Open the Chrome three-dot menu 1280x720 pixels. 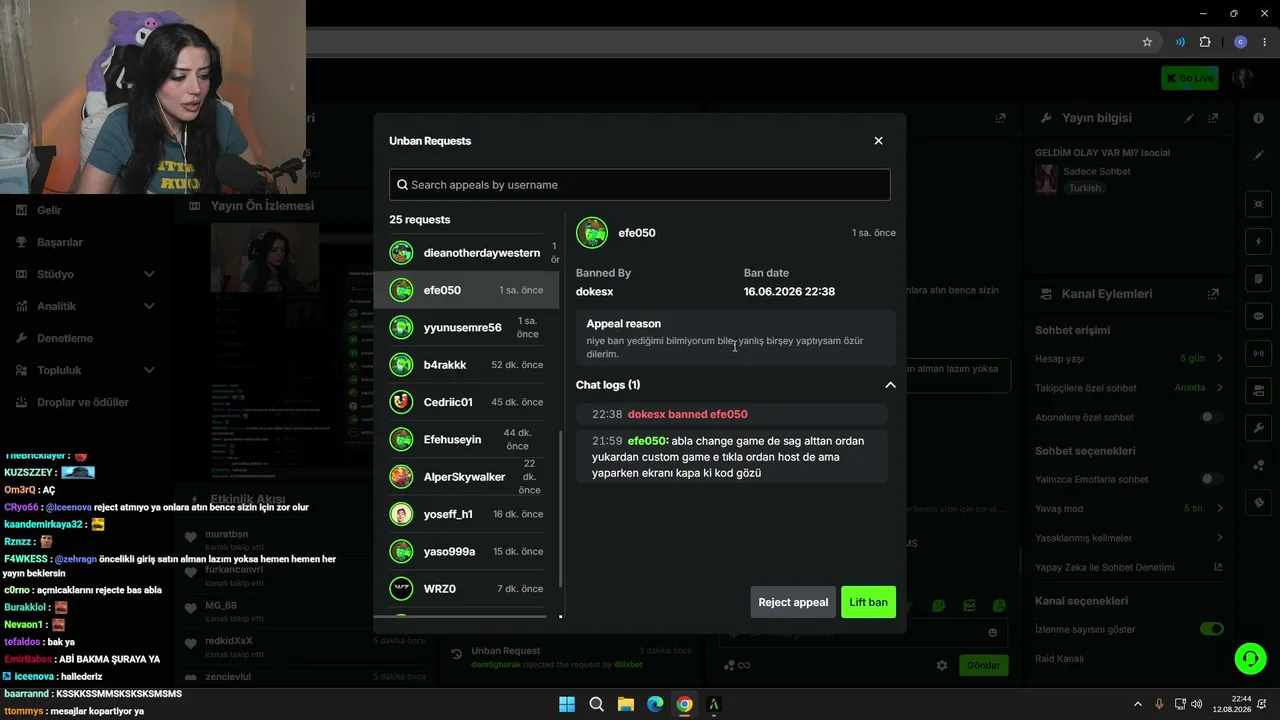(1264, 42)
